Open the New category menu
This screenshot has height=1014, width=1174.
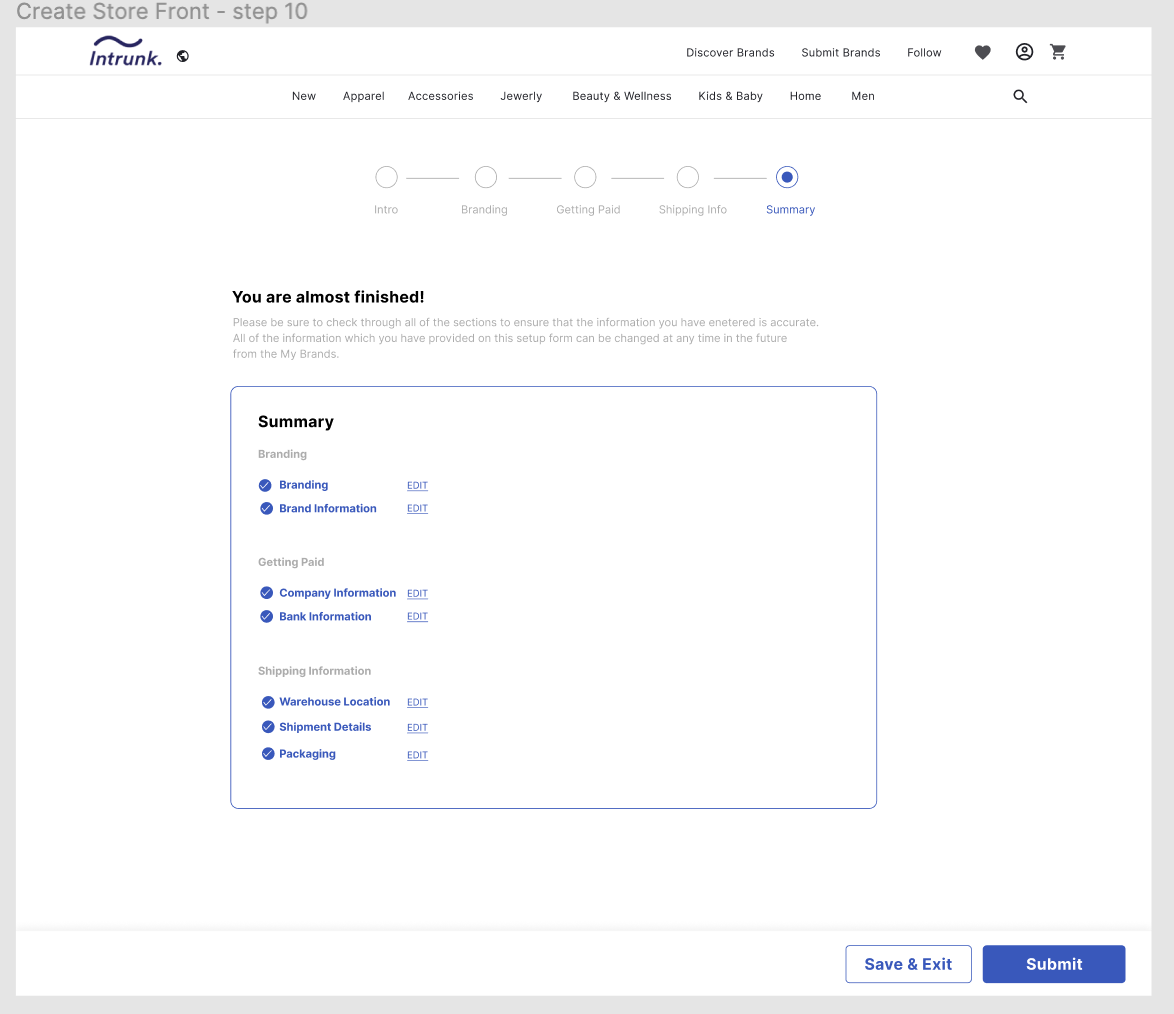click(304, 96)
